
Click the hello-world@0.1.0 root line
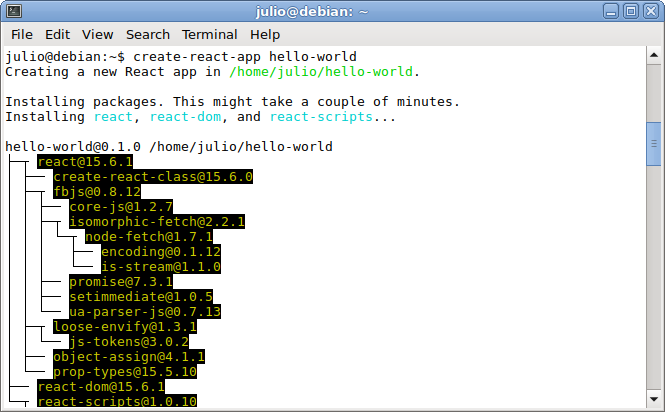[169, 146]
